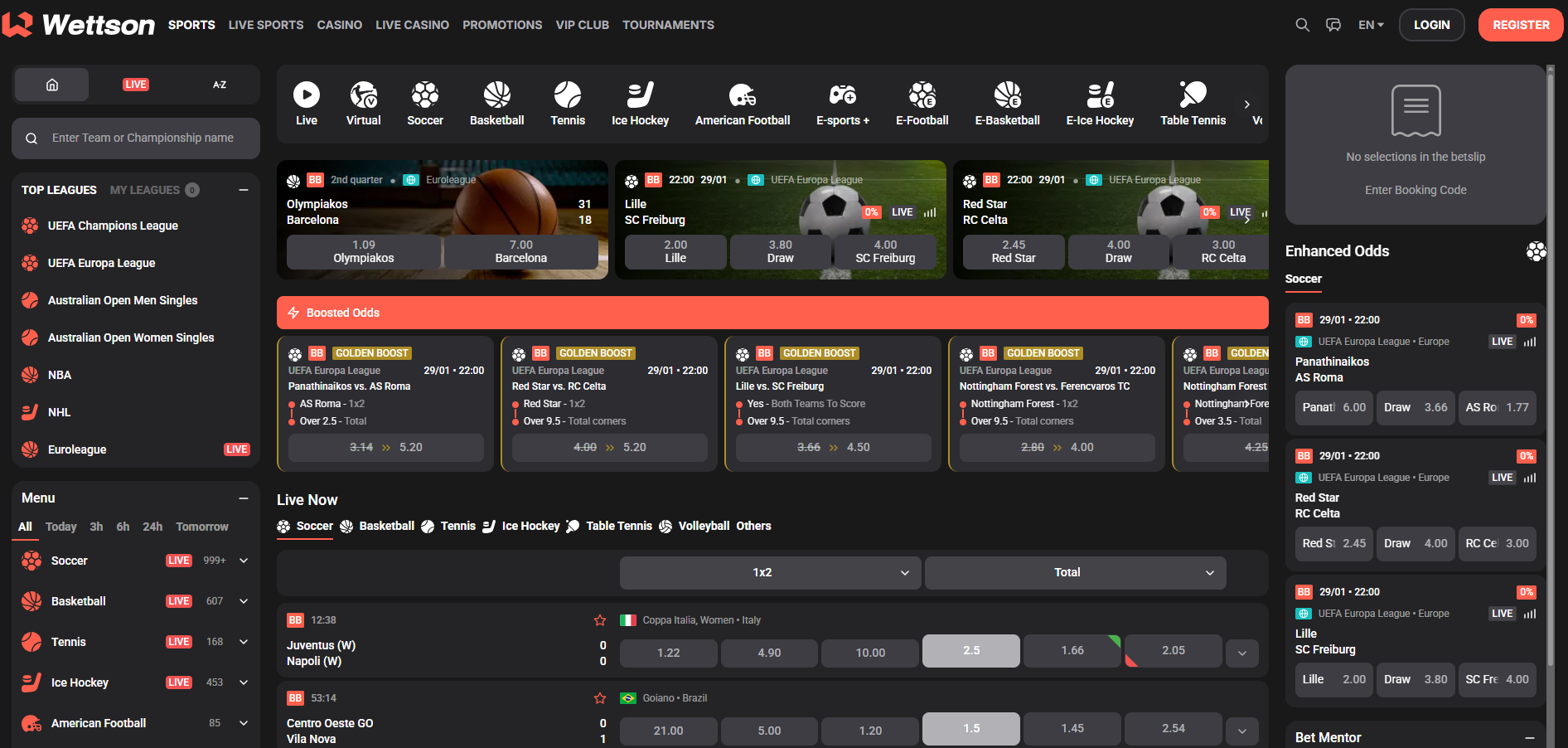
Task: Expand the Soccer live category in sidebar
Action: pyautogui.click(x=243, y=561)
